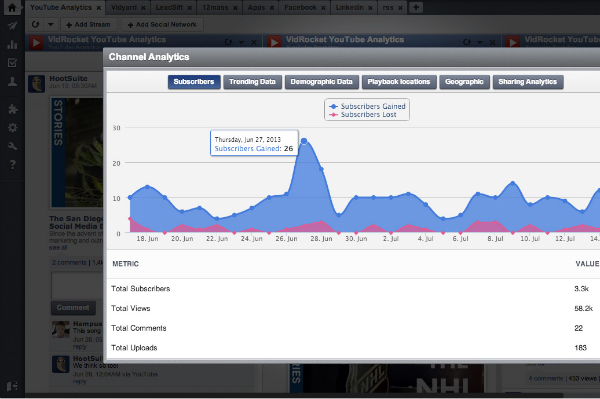
Task: Expand first VidRocket stream options arrow
Action: click(241, 42)
